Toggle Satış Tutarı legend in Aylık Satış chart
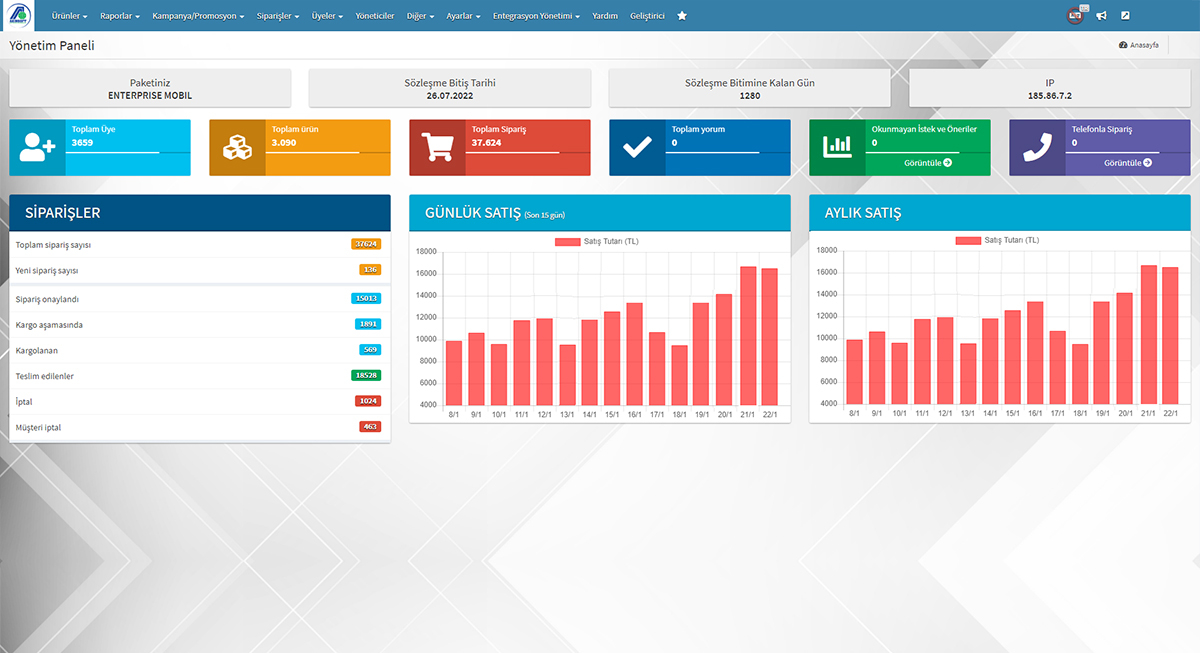 coord(998,240)
